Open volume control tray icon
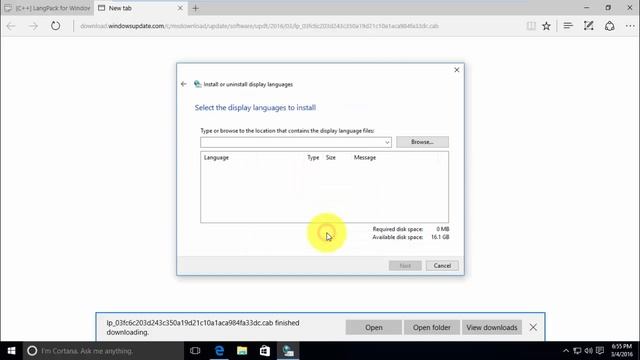This screenshot has height=360, width=640. tap(589, 351)
